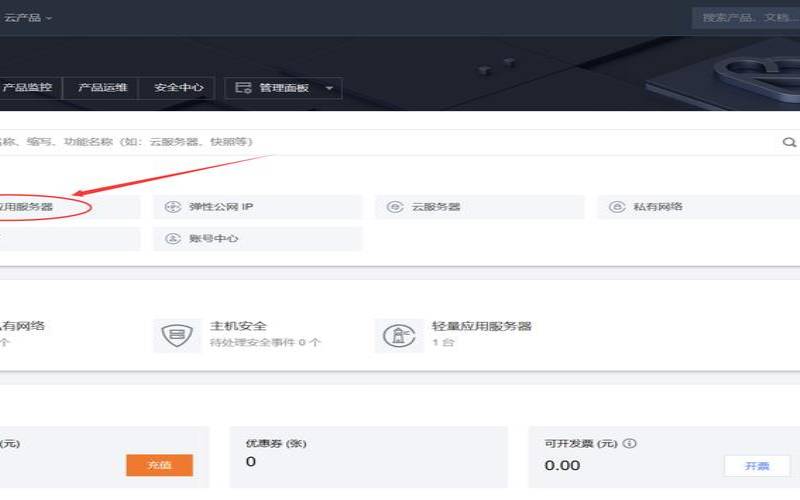Click the info icon beside 可开发票

coord(630,443)
